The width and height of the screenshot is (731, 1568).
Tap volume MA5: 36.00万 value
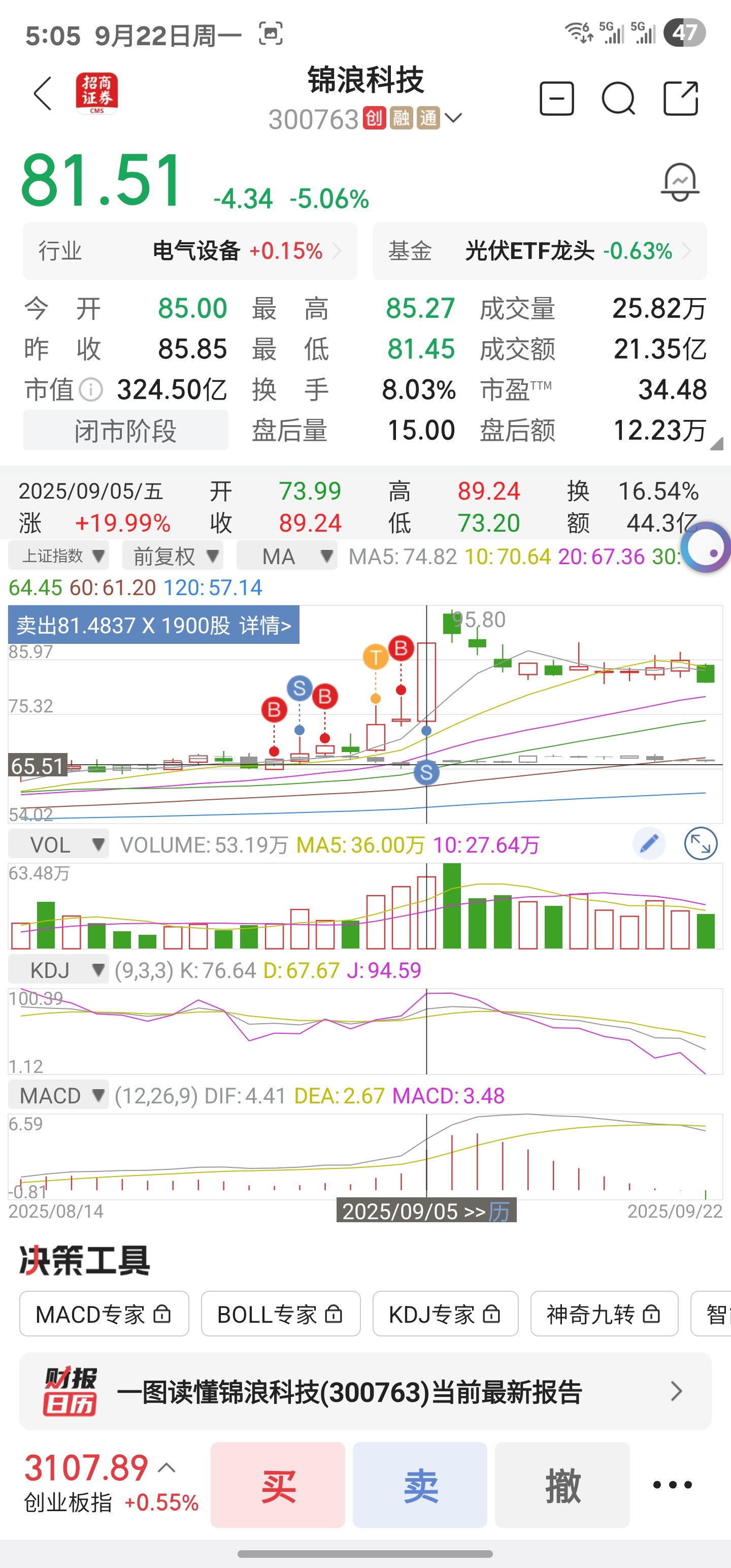coord(360,845)
